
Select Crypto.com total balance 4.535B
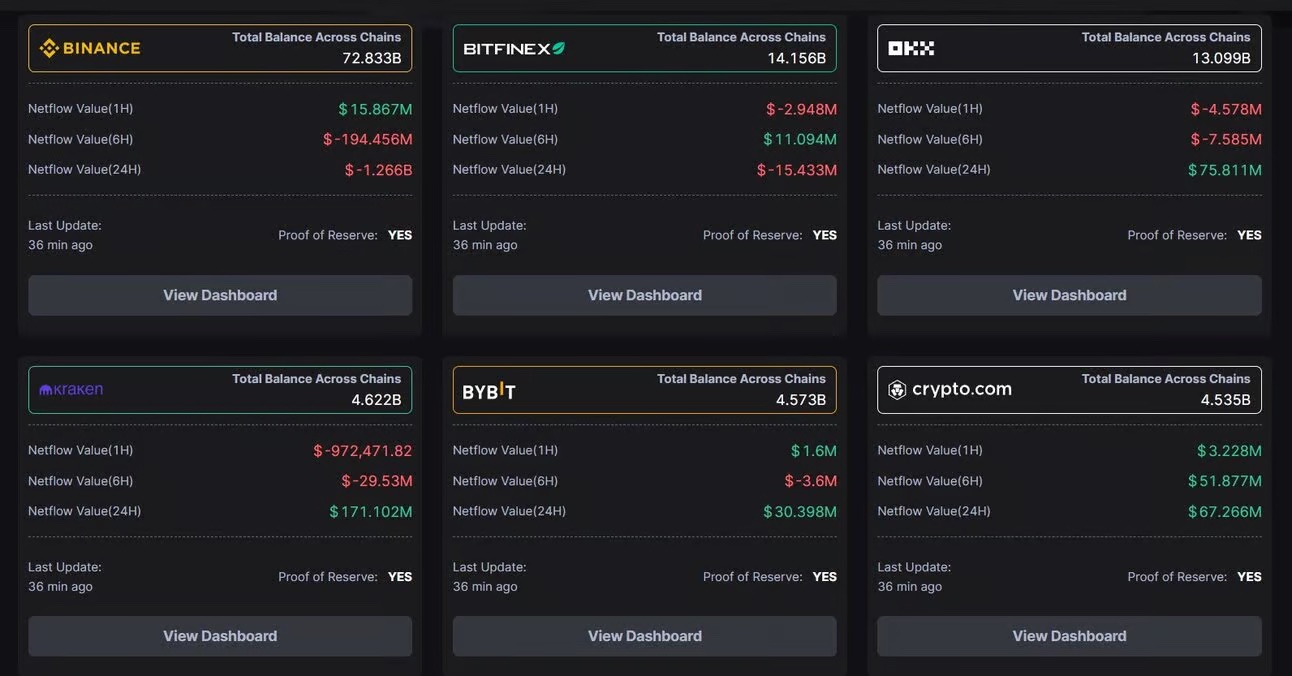[x=1225, y=400]
